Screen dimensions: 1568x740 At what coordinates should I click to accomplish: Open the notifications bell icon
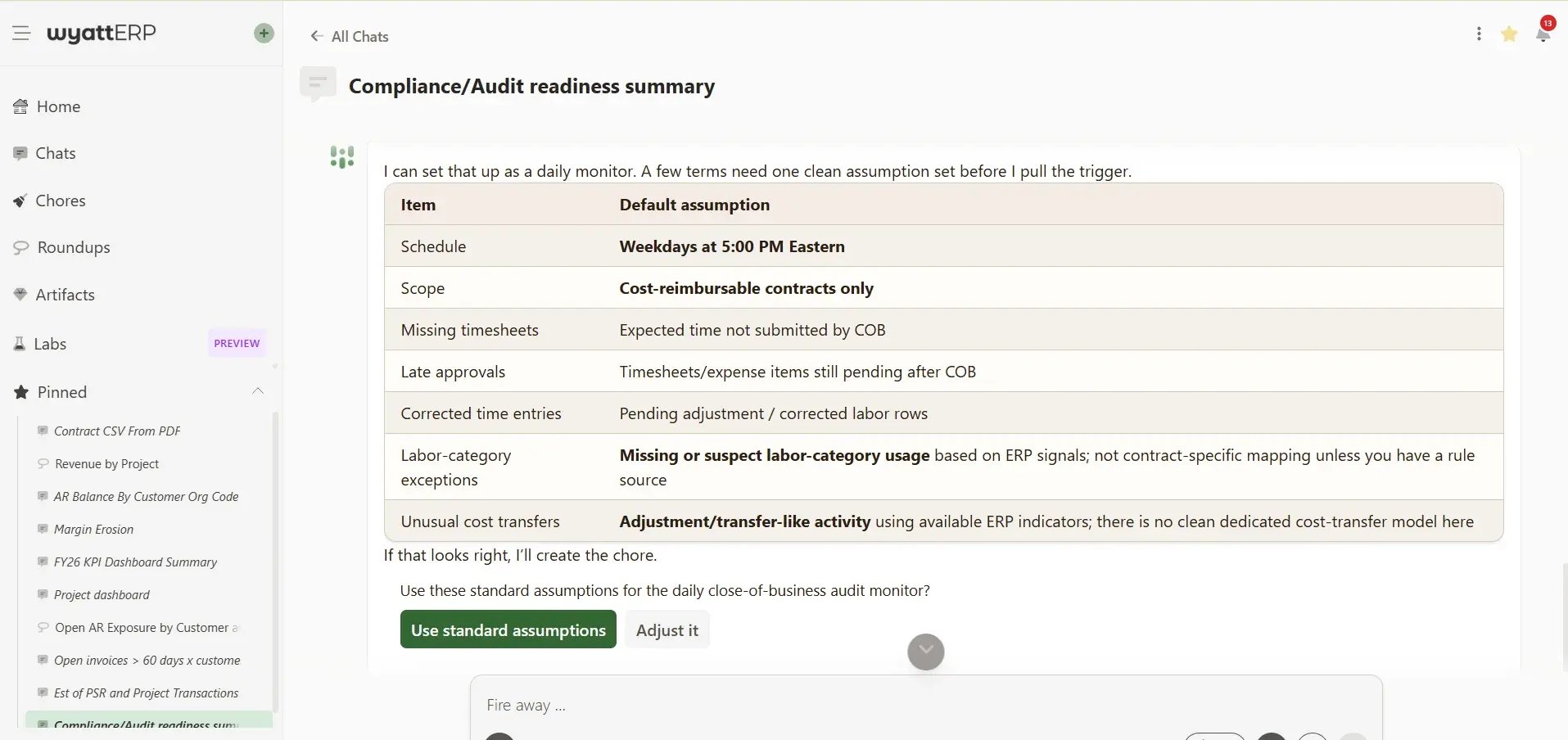click(1543, 34)
